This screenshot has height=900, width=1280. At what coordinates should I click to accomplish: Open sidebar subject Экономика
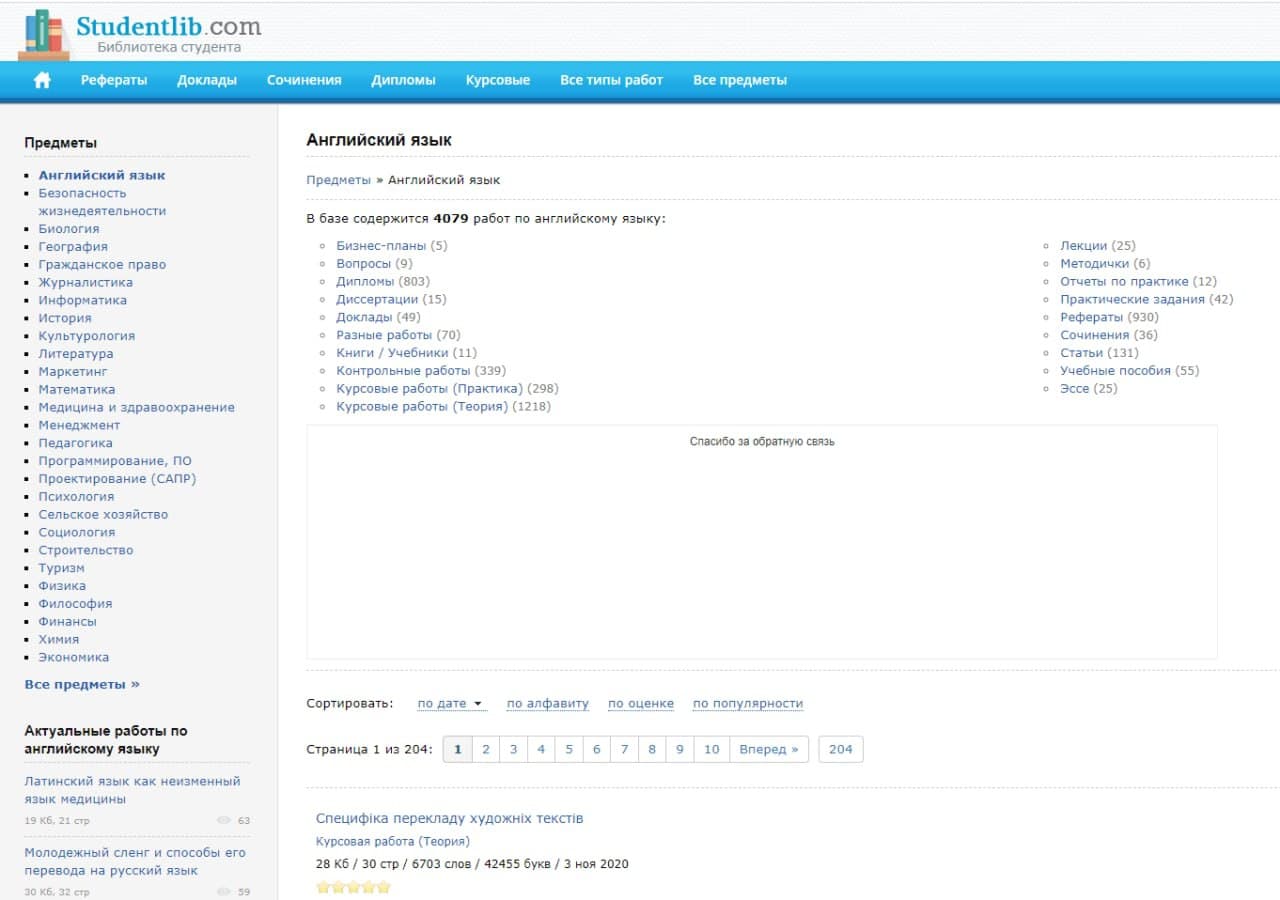(x=74, y=658)
